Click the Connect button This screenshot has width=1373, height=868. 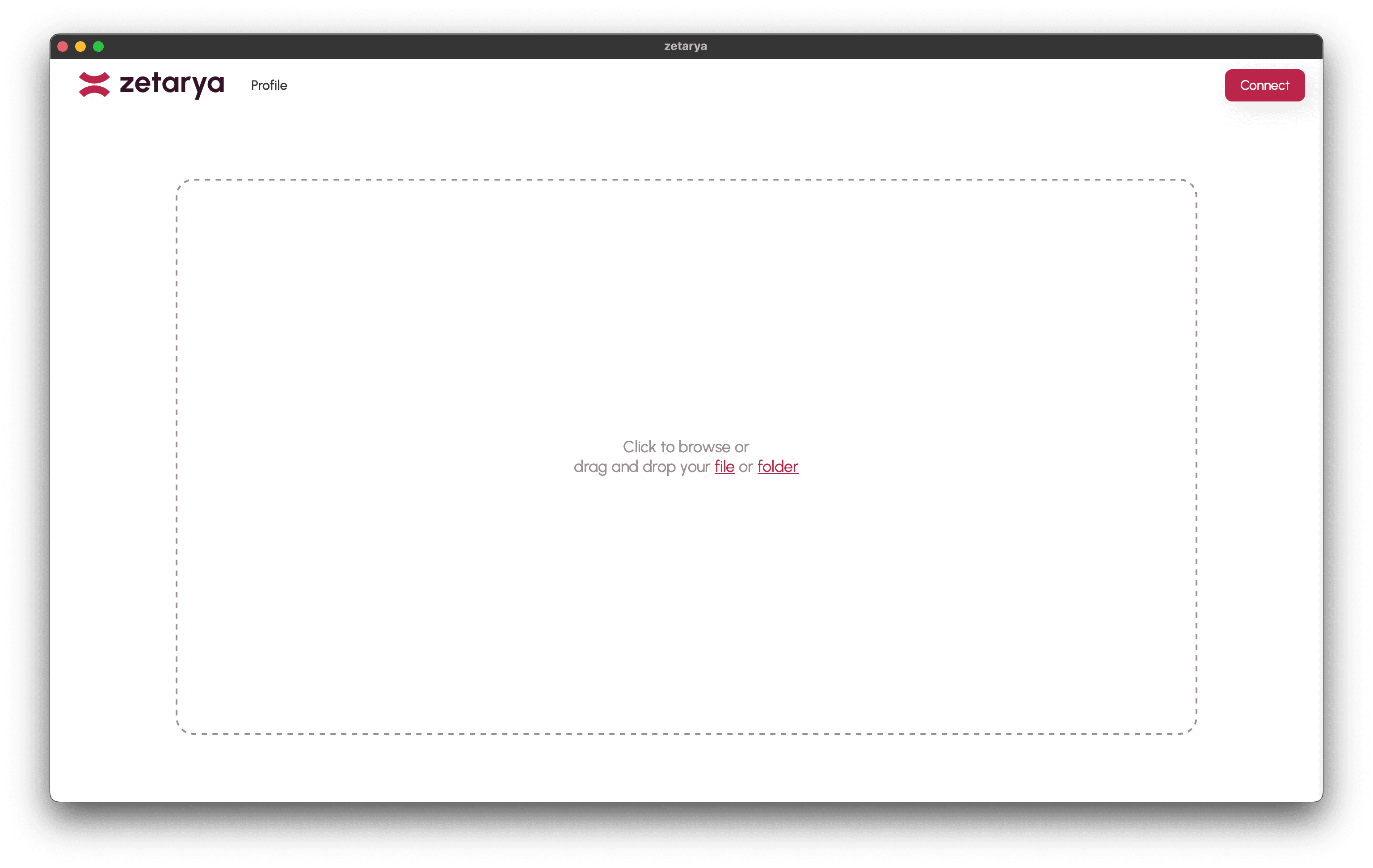[x=1264, y=85]
